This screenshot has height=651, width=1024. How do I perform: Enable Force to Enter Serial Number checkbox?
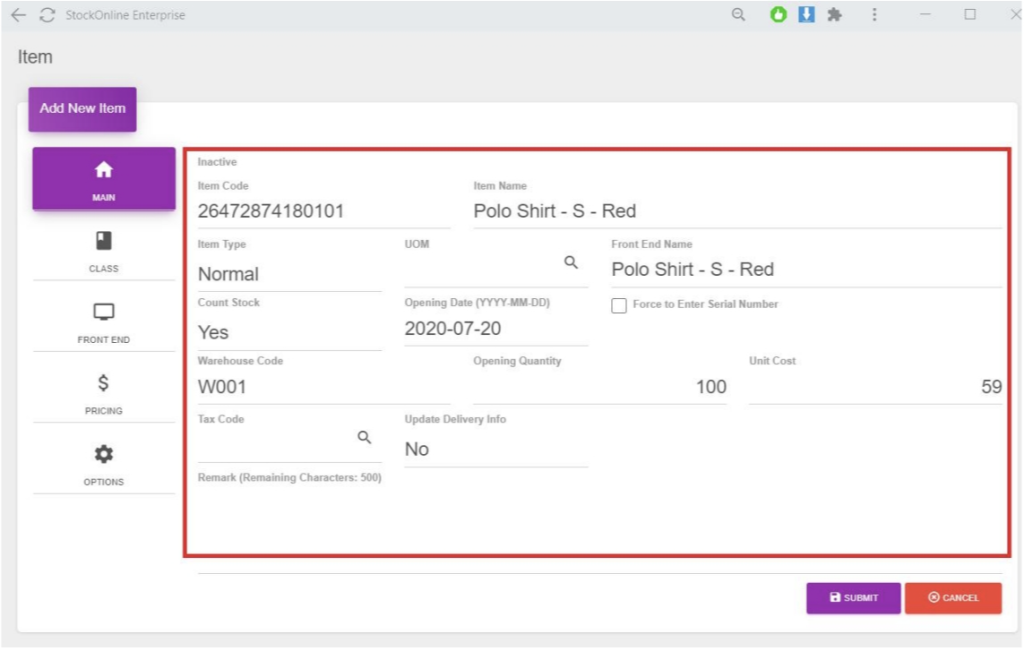(619, 305)
